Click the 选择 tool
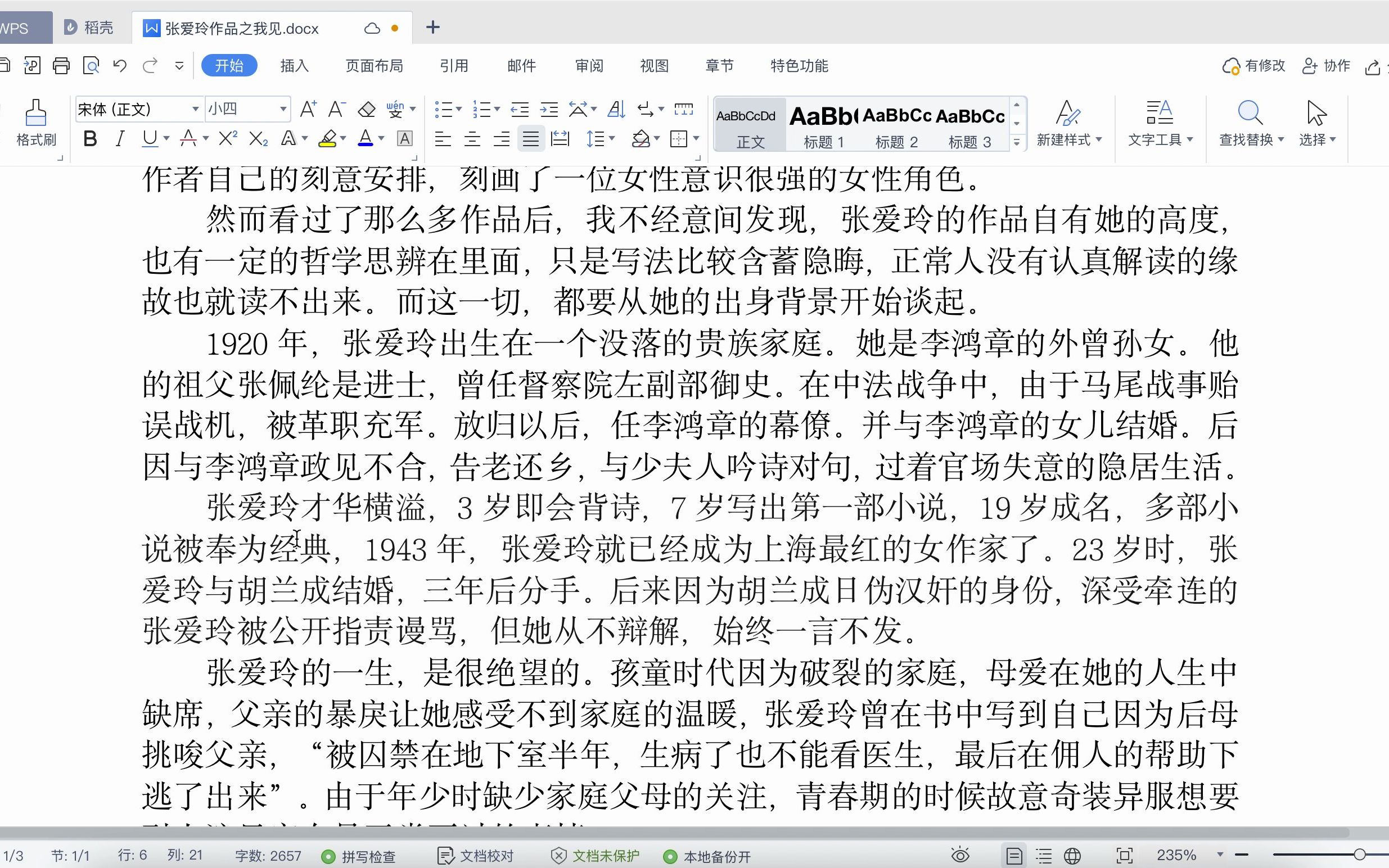 click(1317, 124)
